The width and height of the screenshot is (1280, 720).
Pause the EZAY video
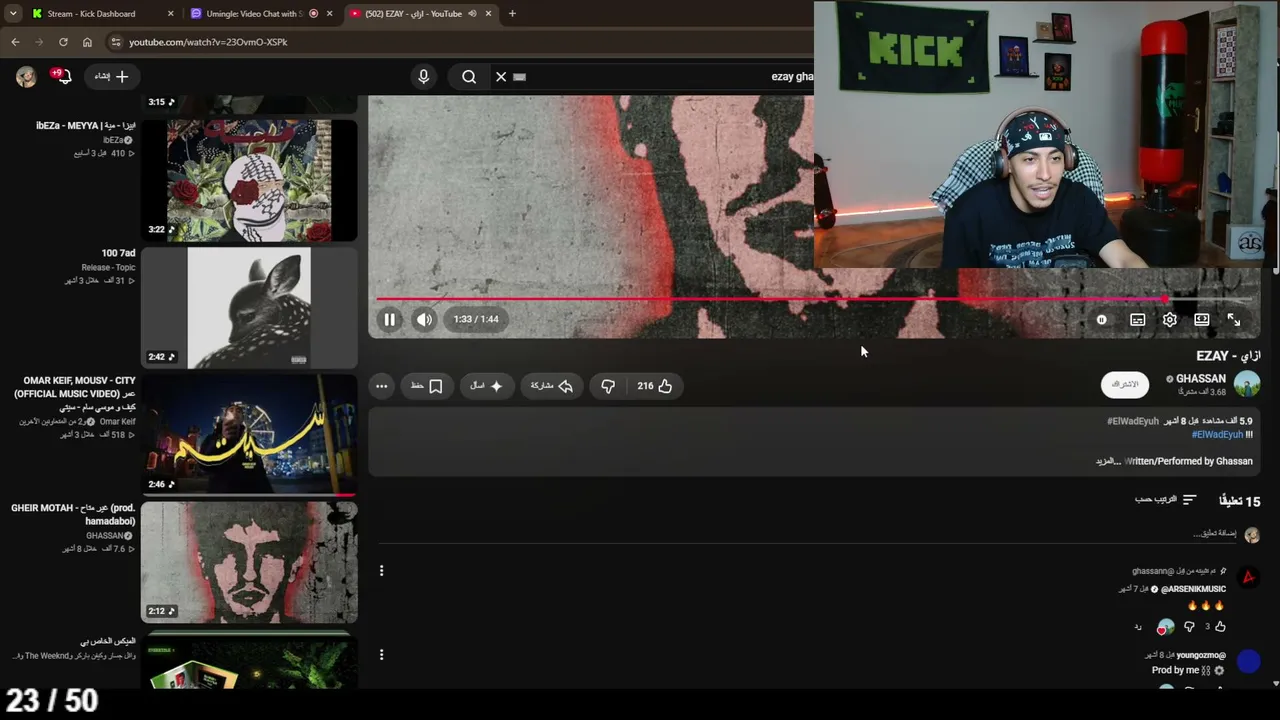coord(389,319)
